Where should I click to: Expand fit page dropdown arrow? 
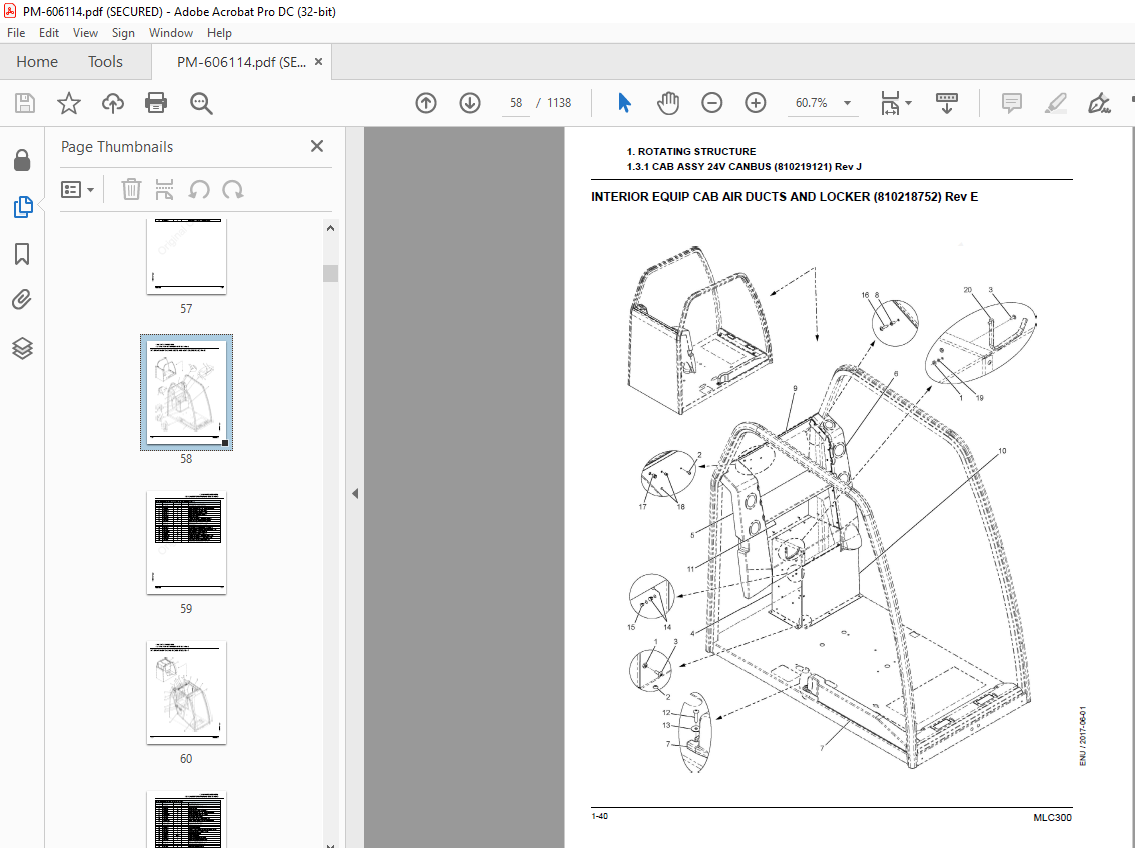tap(908, 103)
